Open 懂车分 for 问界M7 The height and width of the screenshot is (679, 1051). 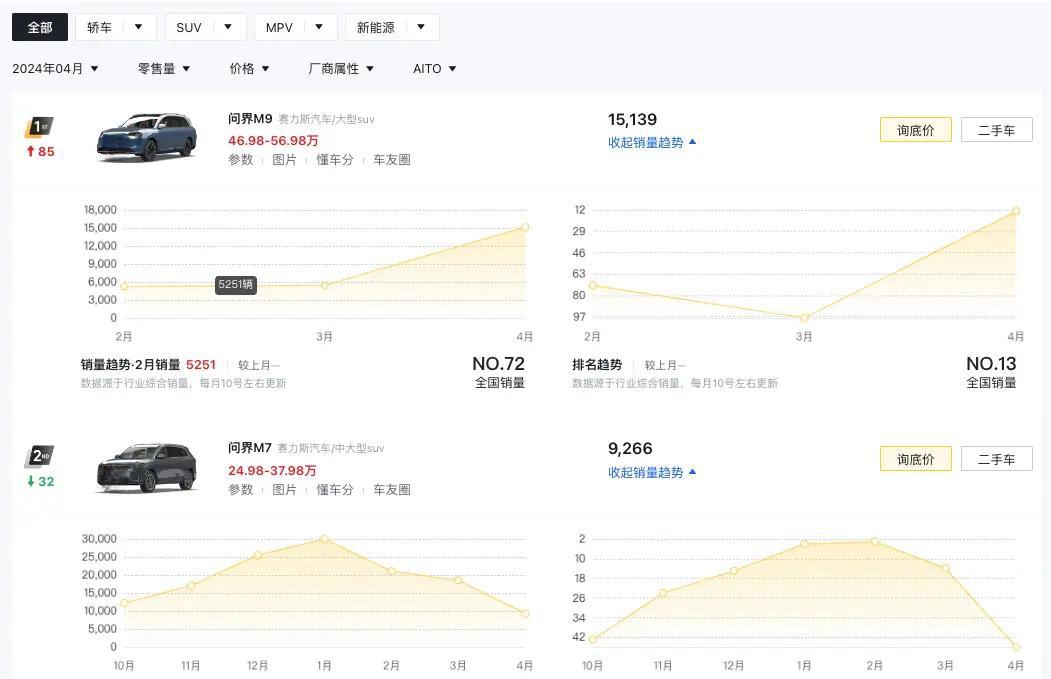[334, 489]
